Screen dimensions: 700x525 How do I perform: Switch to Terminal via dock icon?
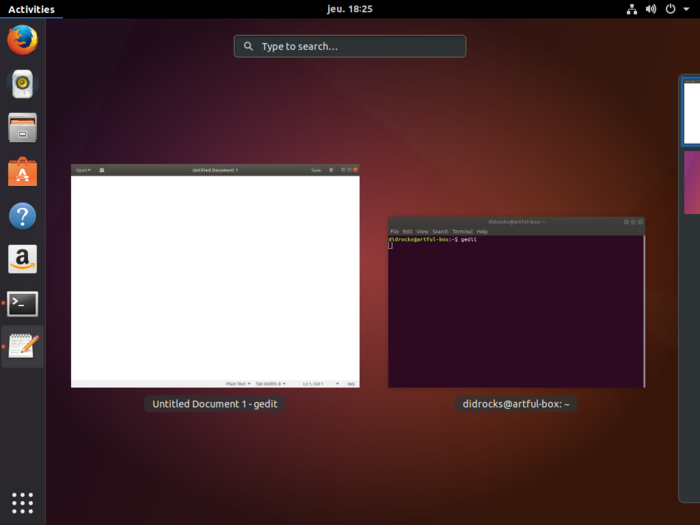pos(22,304)
